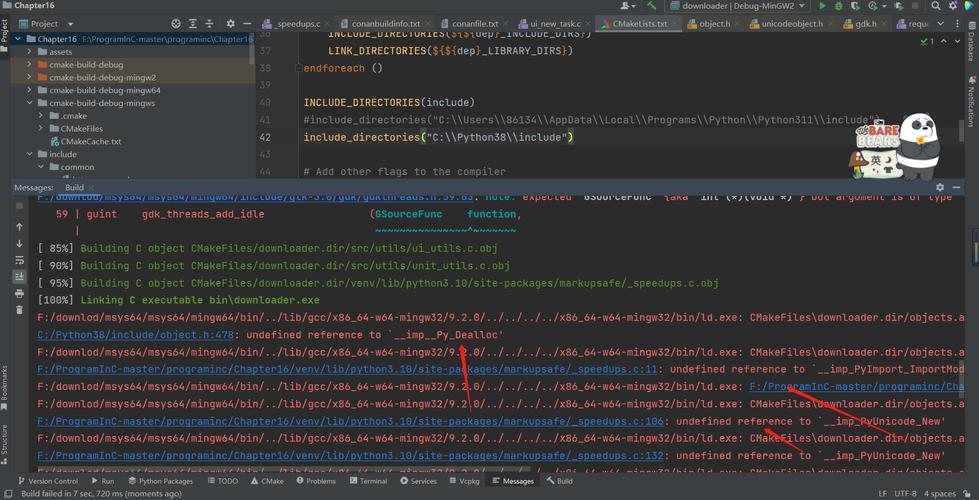Open Search Everywhere magnifier icon
Screen dimensions: 979x500
[x=935, y=6]
